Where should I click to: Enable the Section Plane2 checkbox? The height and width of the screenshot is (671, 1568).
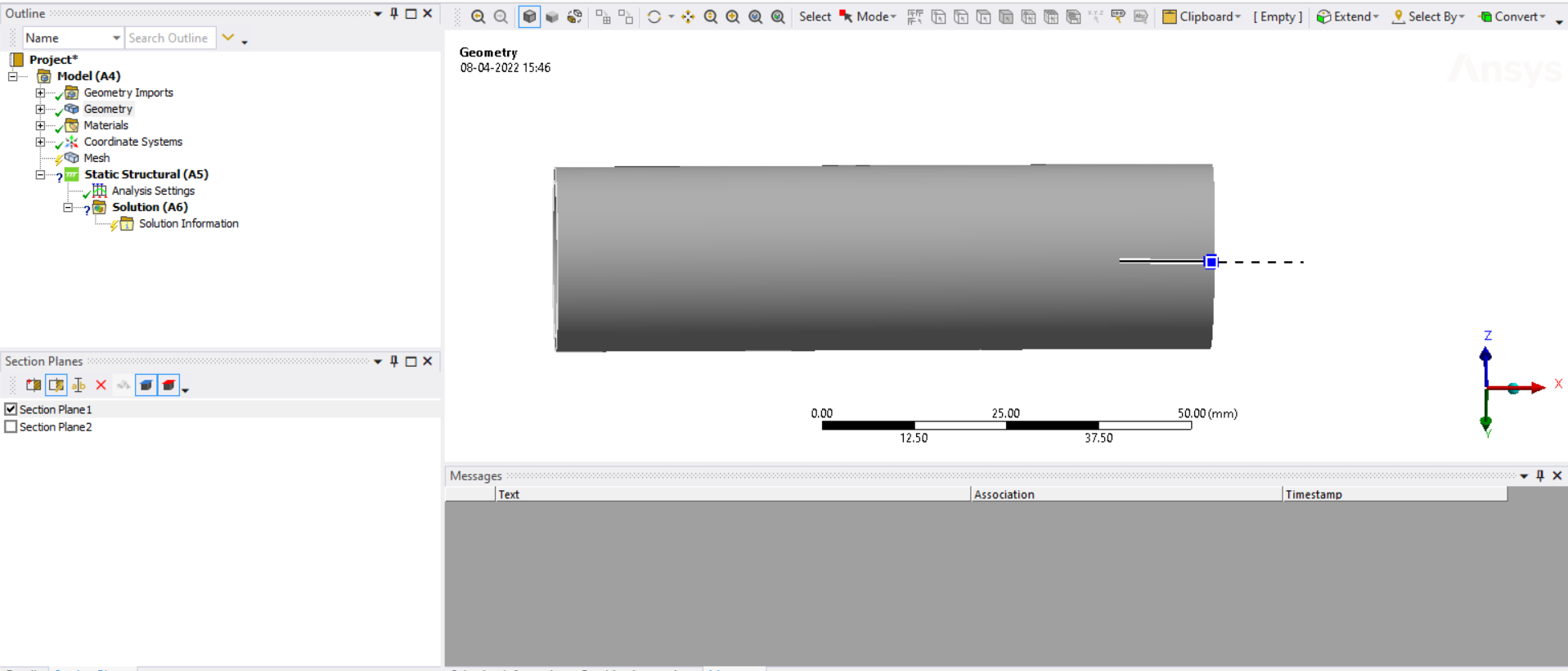11,427
